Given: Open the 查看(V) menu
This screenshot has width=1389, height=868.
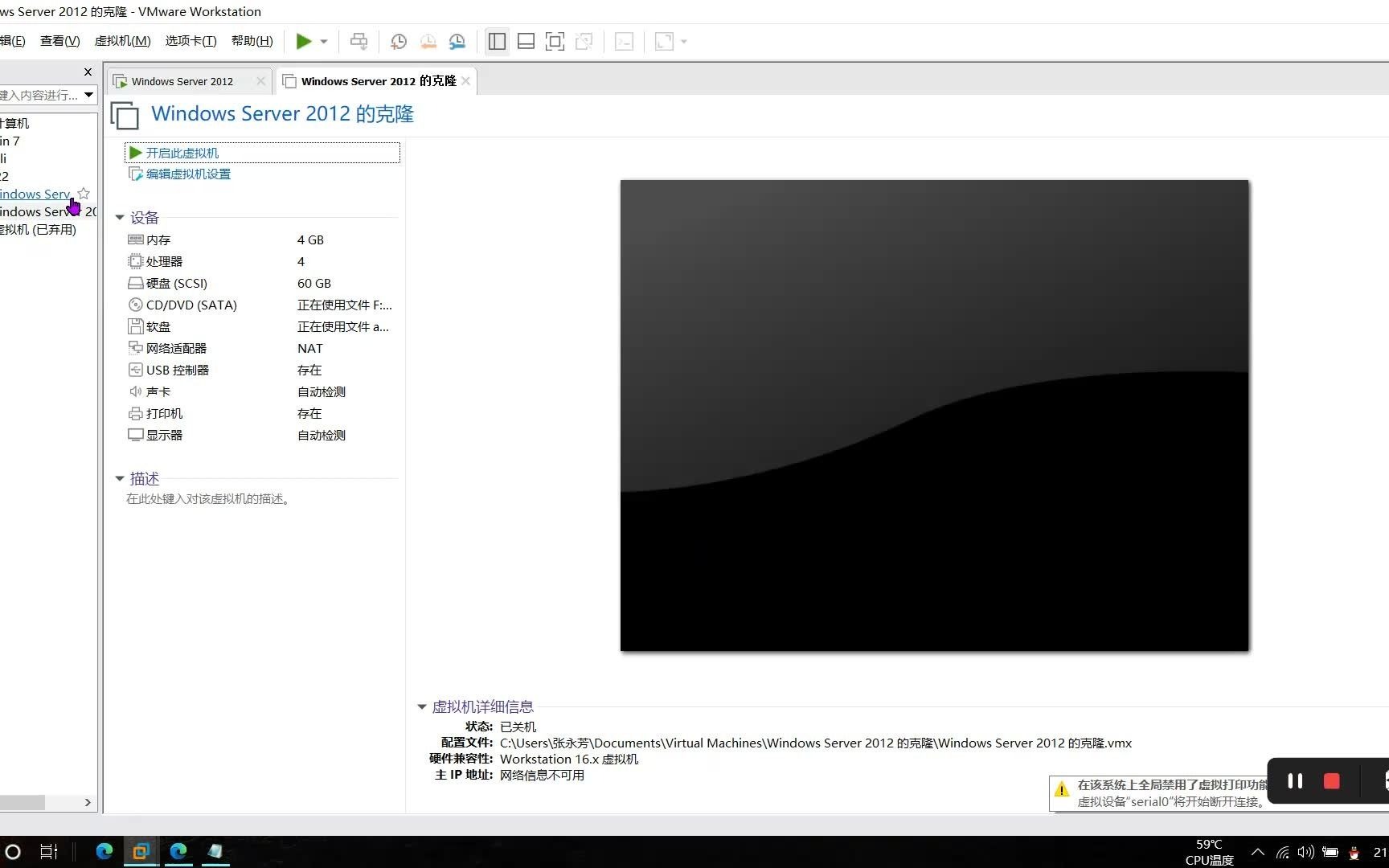Looking at the screenshot, I should click(x=60, y=41).
